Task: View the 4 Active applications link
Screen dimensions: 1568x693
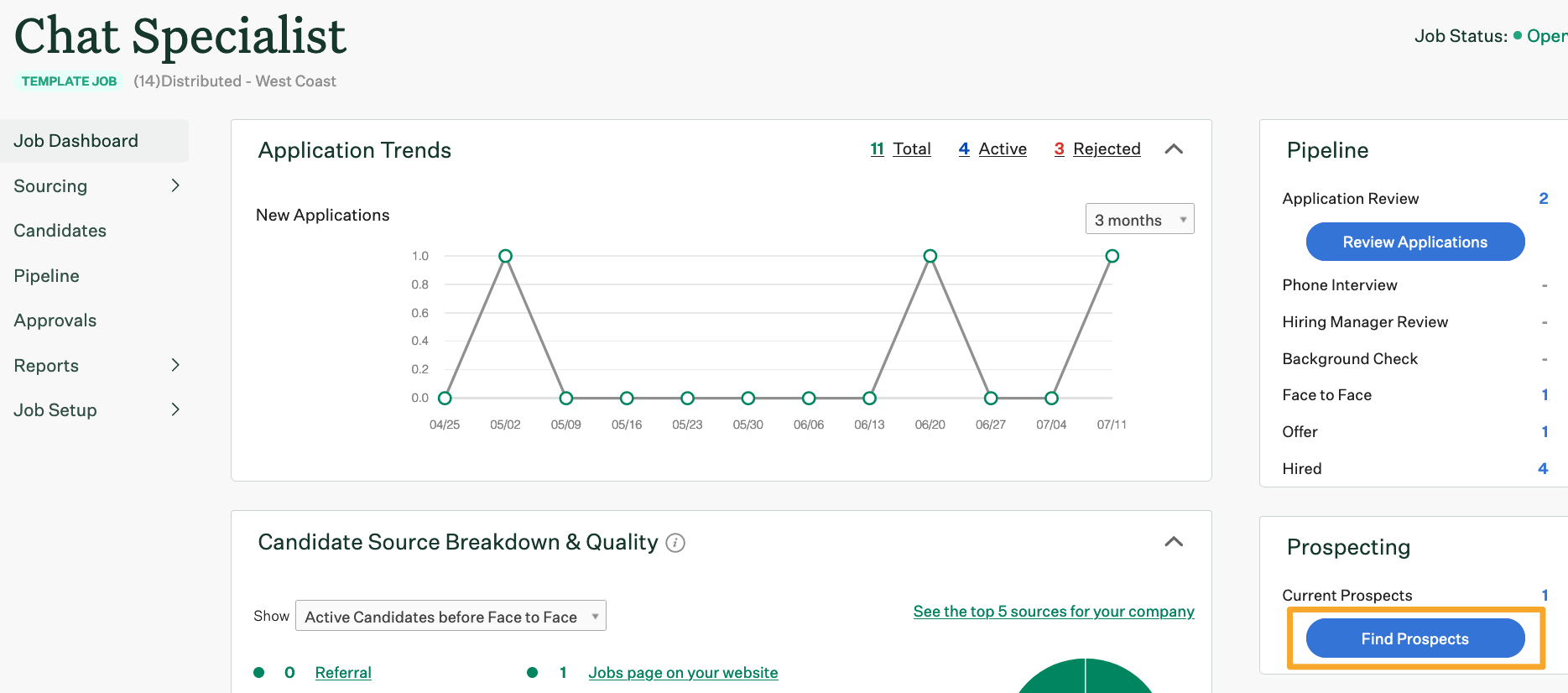Action: pos(992,148)
